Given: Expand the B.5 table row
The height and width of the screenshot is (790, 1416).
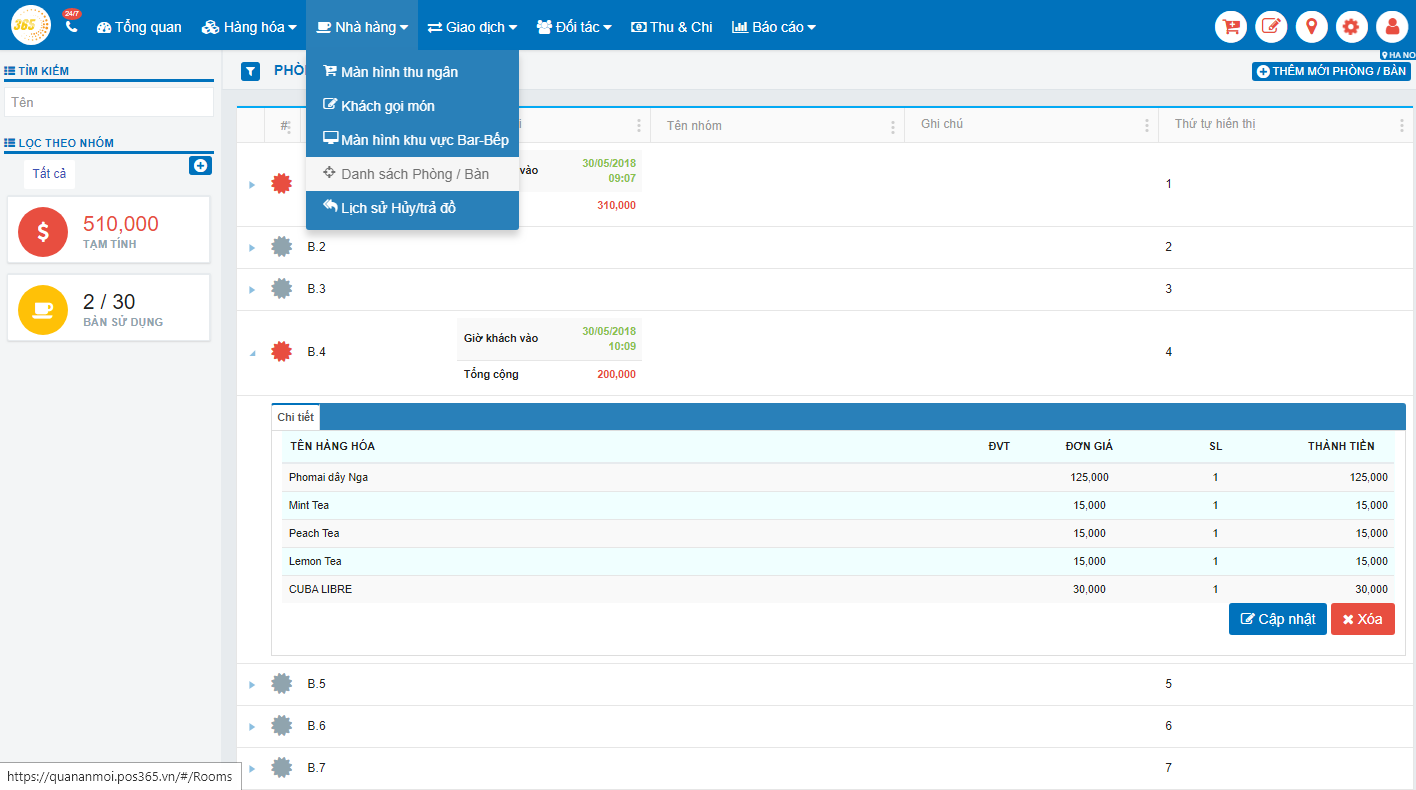Looking at the screenshot, I should click(252, 685).
